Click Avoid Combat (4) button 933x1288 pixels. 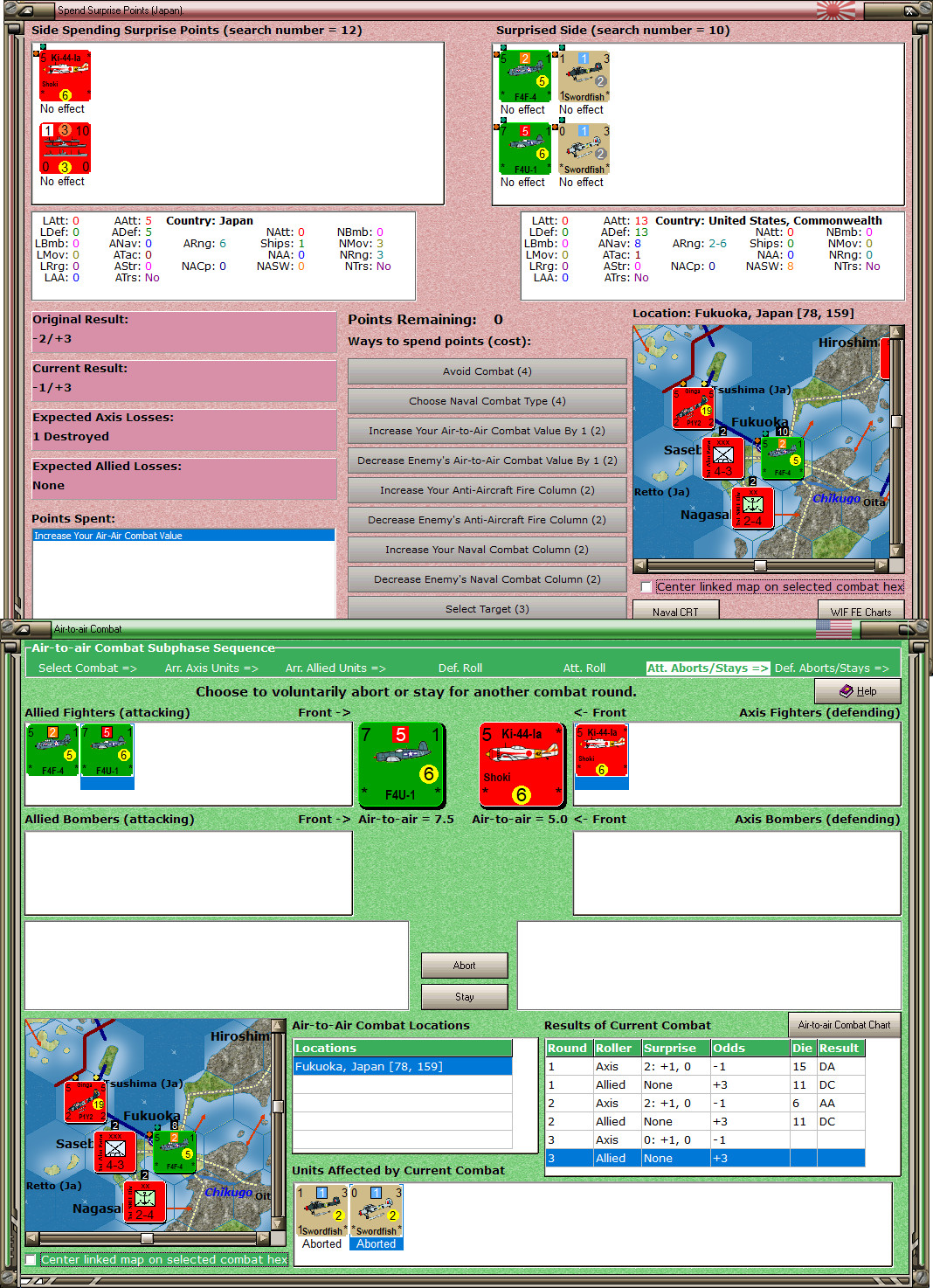pyautogui.click(x=487, y=371)
